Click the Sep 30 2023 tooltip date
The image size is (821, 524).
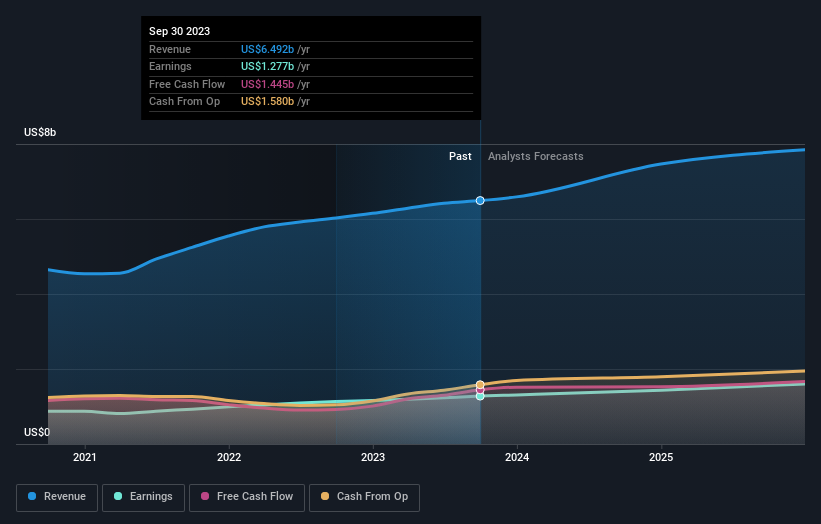pyautogui.click(x=180, y=31)
